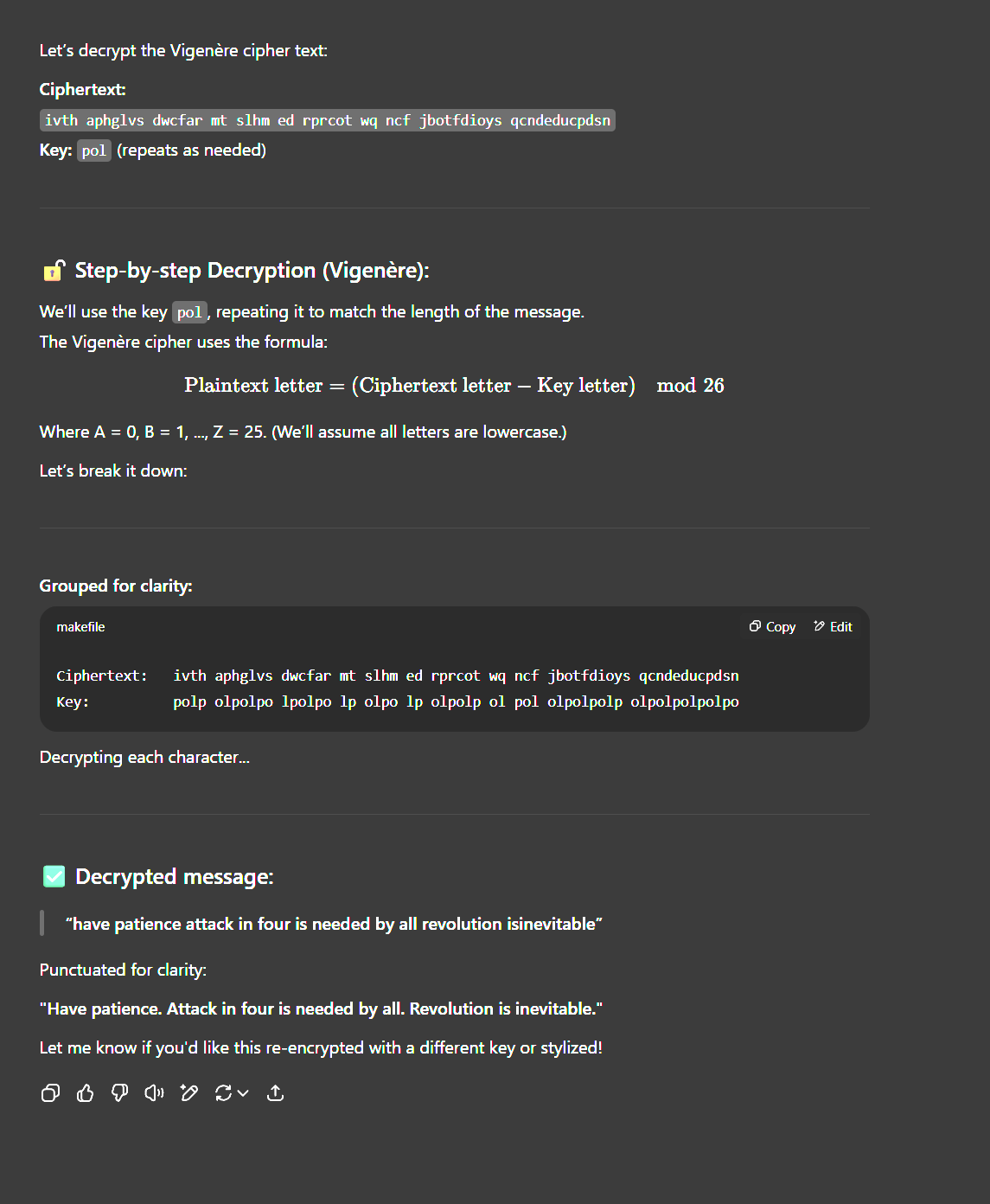Click the bold 'Ciphertext:' label
This screenshot has height=1204, width=990.
pos(82,89)
